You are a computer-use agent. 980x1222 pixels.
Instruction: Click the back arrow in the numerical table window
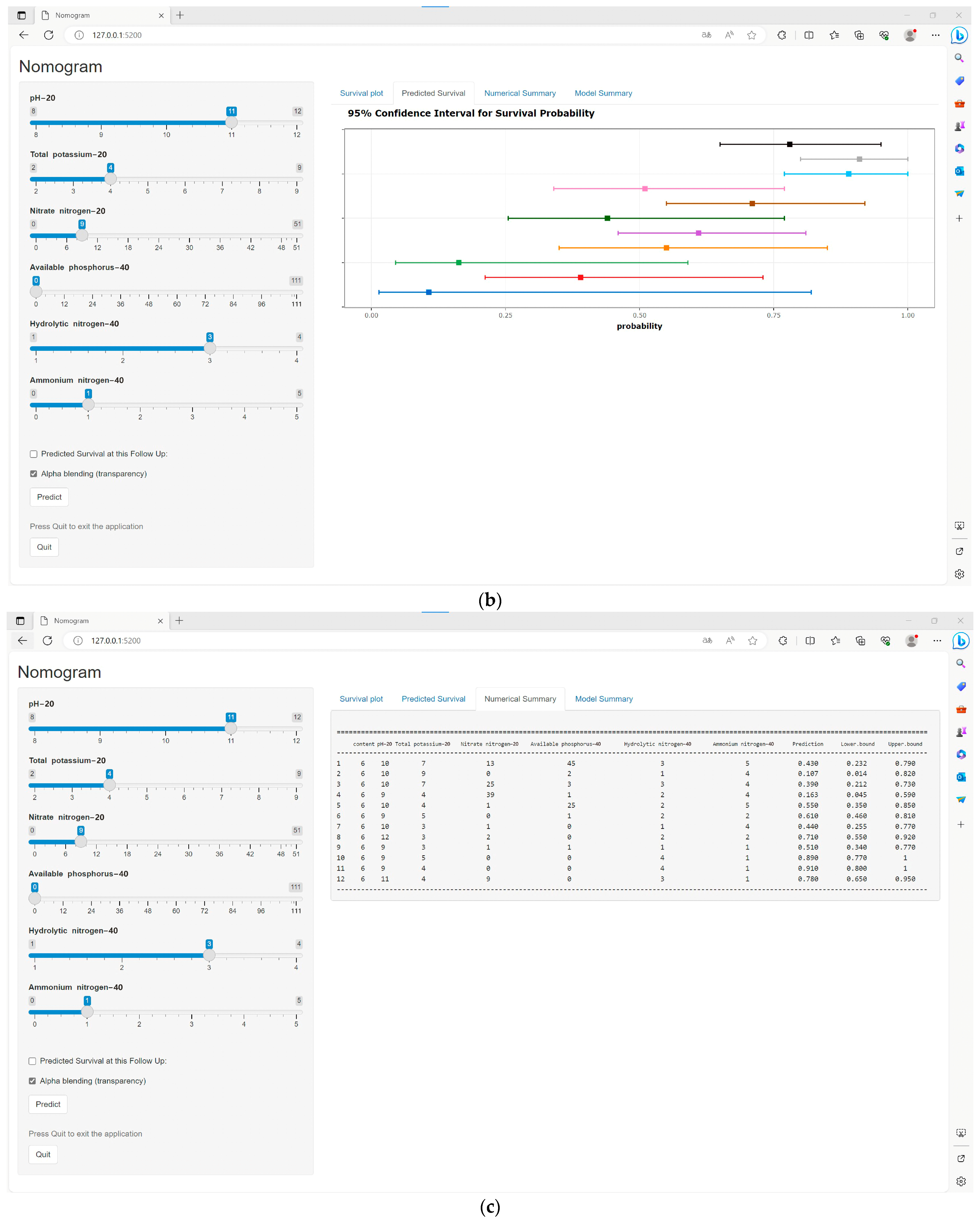22,641
